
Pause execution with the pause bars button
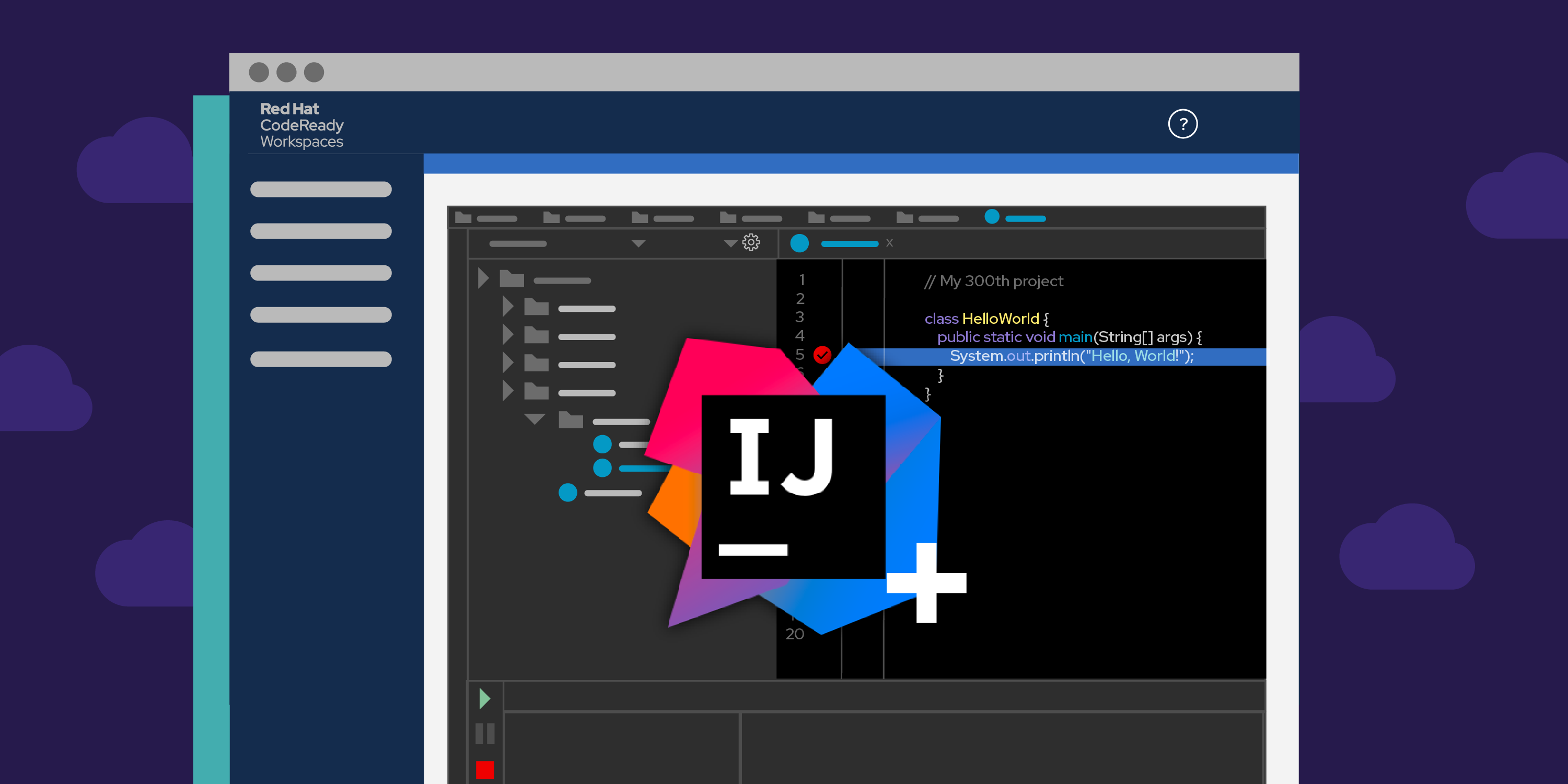click(485, 733)
